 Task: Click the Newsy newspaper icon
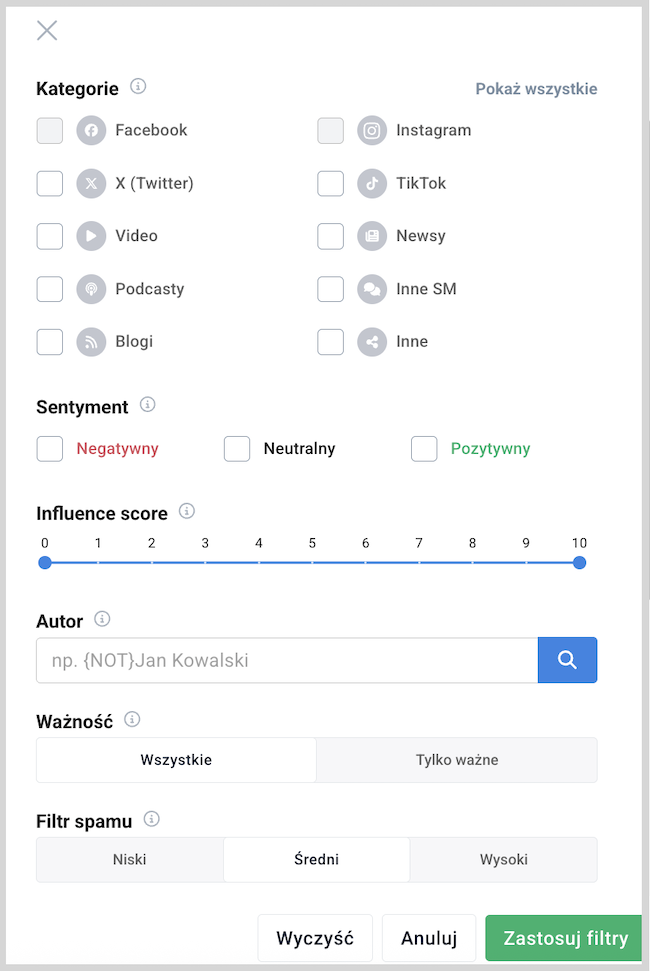pos(371,236)
